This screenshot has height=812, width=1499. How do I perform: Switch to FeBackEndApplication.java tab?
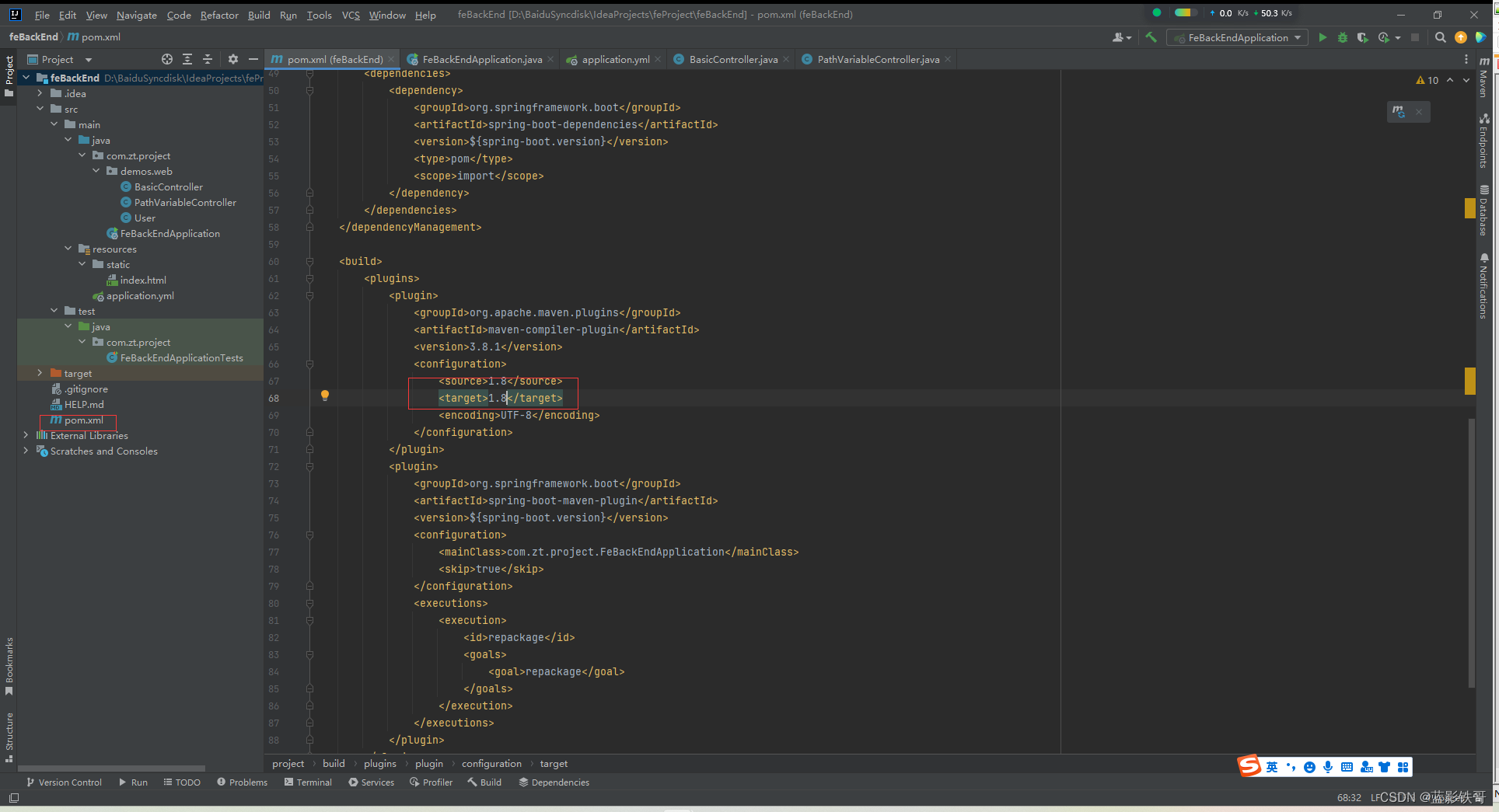481,59
